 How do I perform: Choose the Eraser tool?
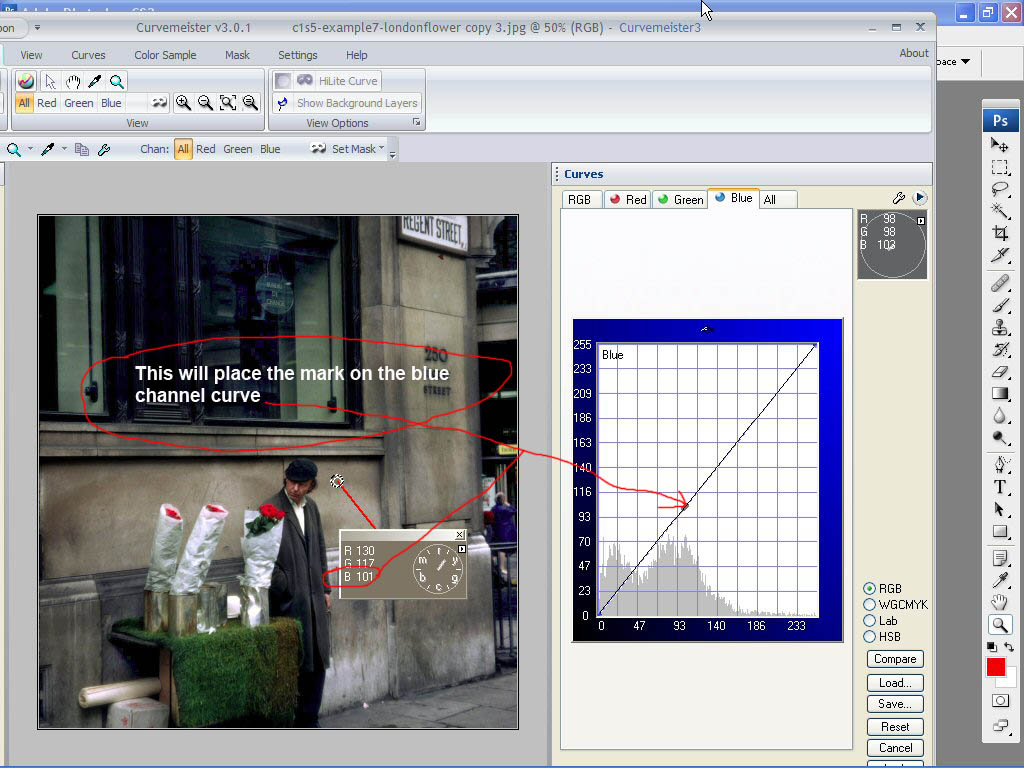[x=1000, y=371]
